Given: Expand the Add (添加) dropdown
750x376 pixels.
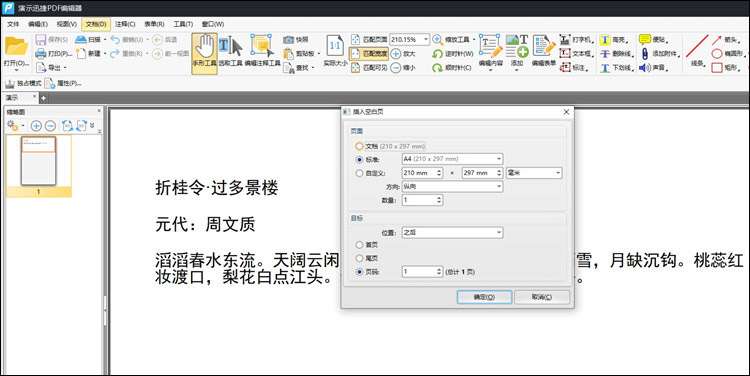Looking at the screenshot, I should click(517, 70).
